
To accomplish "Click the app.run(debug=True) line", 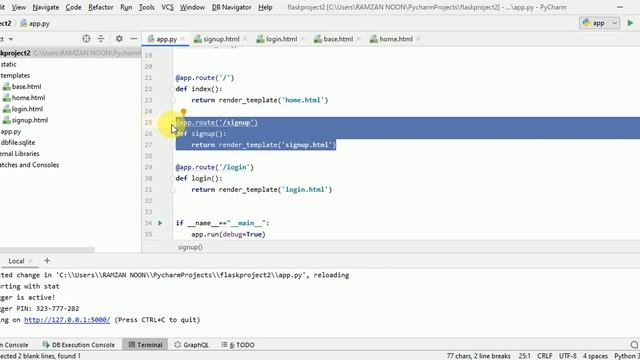I will click(229, 234).
